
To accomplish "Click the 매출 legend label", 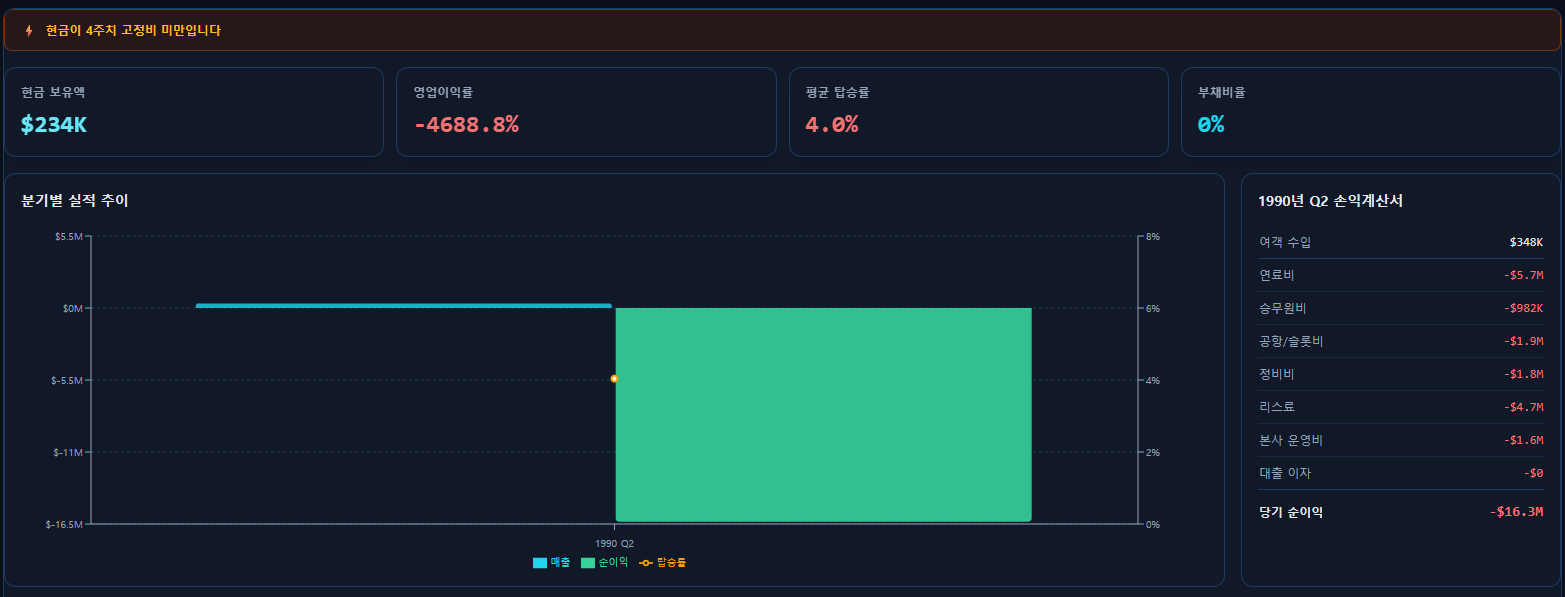I will pyautogui.click(x=560, y=563).
